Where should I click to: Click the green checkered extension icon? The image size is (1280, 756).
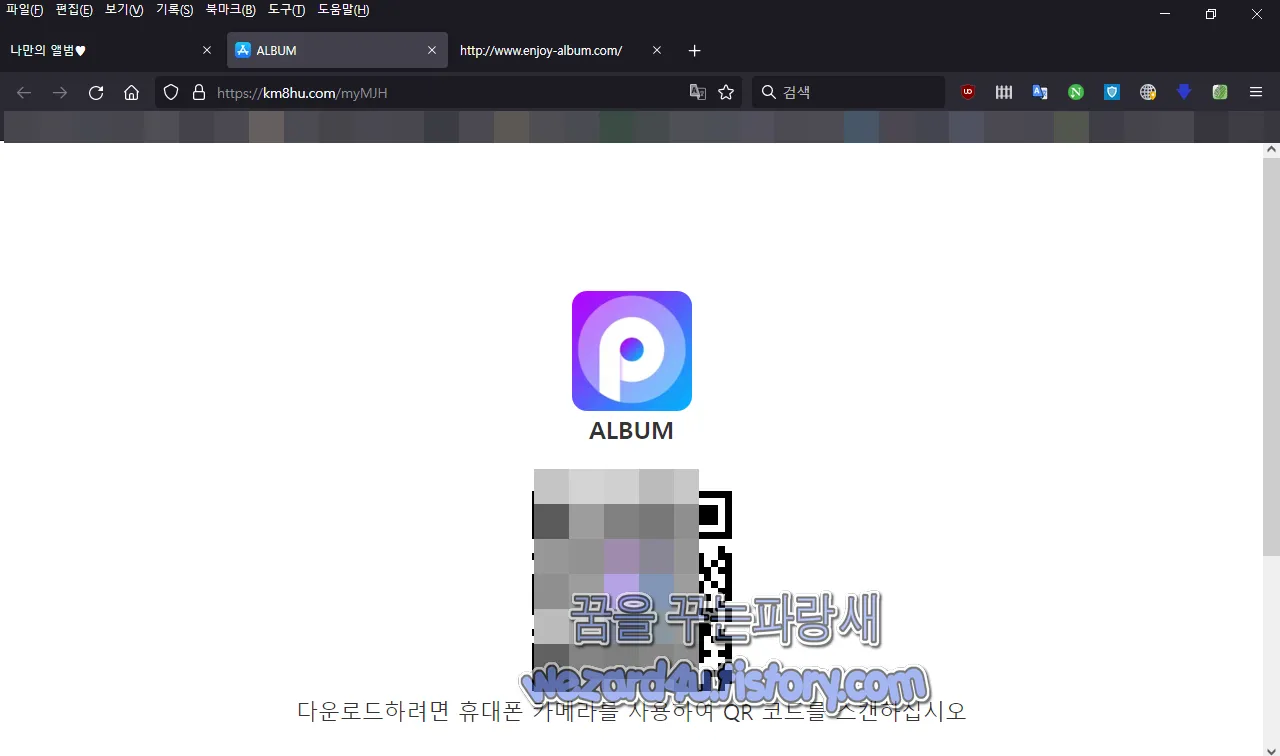point(1220,92)
